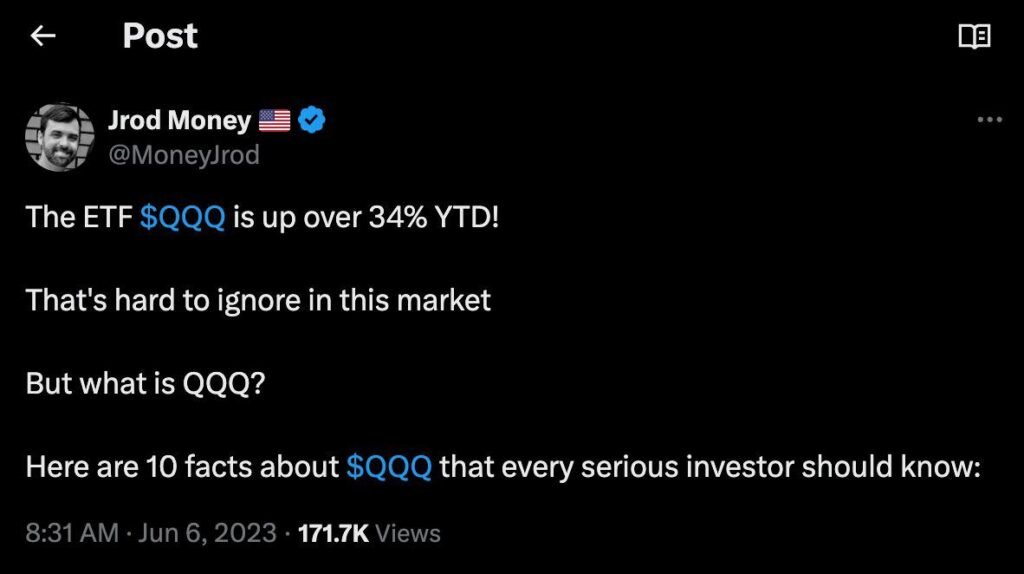The width and height of the screenshot is (1024, 574).
Task: Click the back arrow icon
Action: point(42,36)
